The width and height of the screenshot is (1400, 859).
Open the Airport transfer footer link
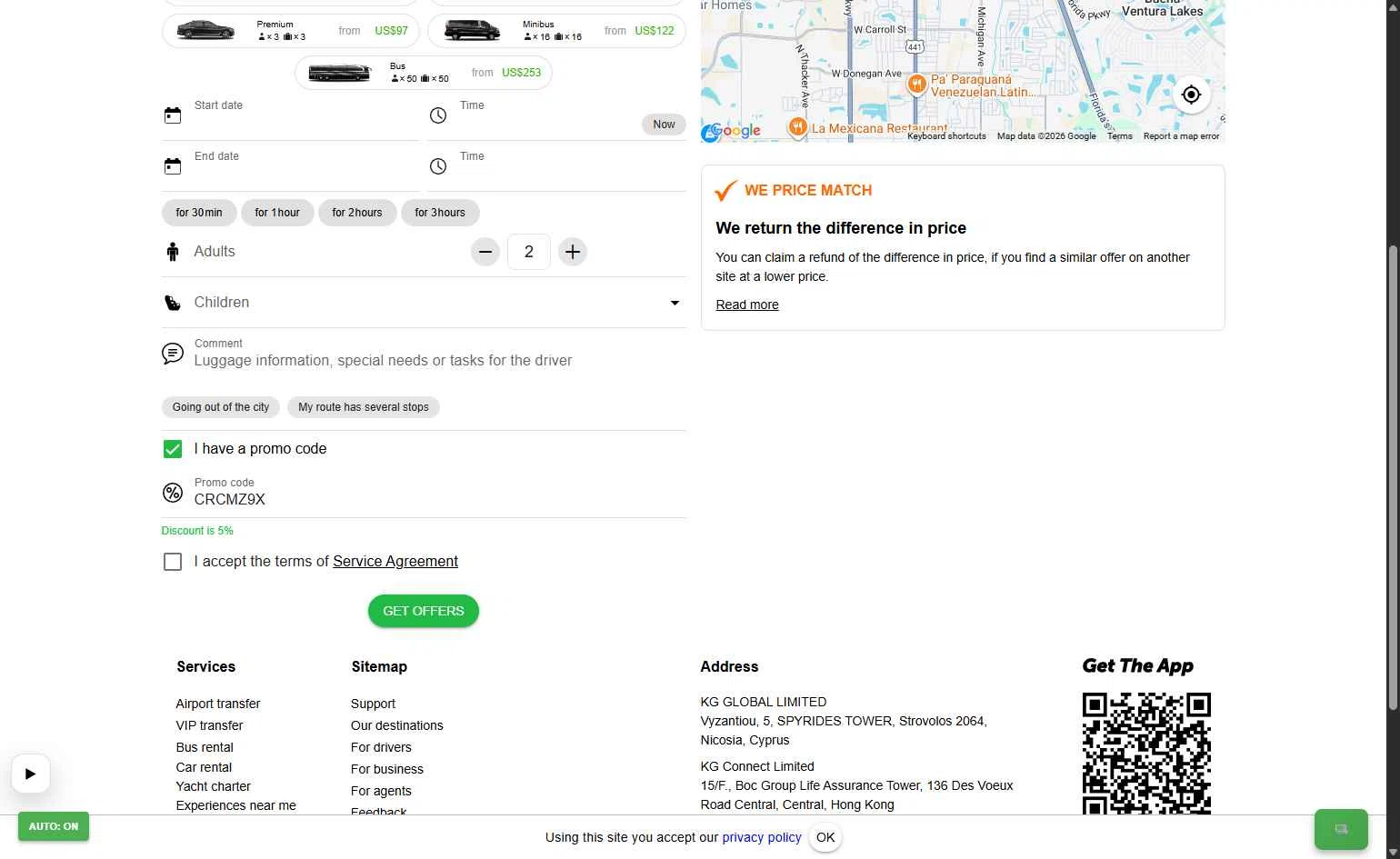(x=218, y=704)
